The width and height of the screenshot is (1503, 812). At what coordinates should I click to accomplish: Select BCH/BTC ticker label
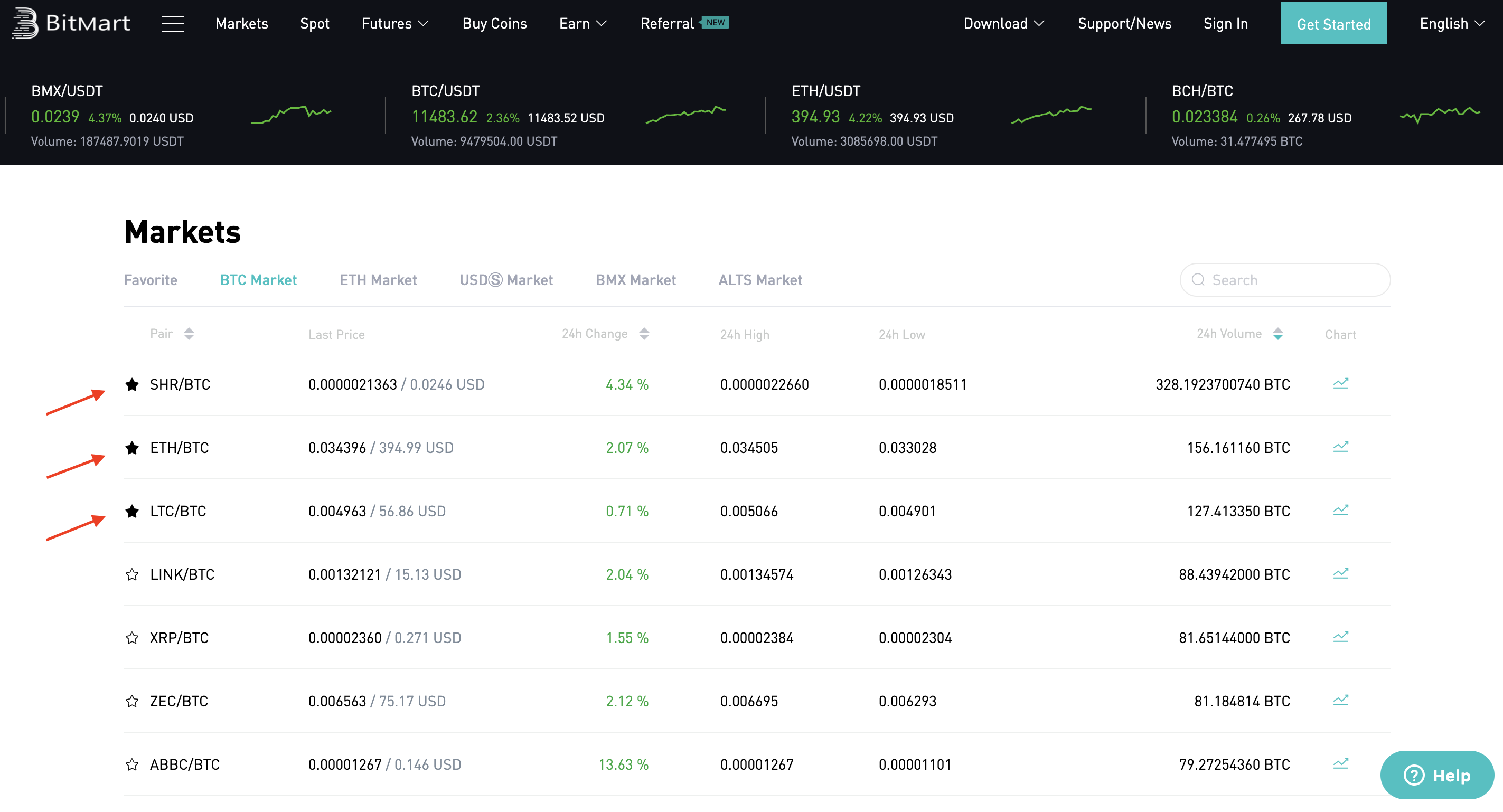(x=1202, y=91)
